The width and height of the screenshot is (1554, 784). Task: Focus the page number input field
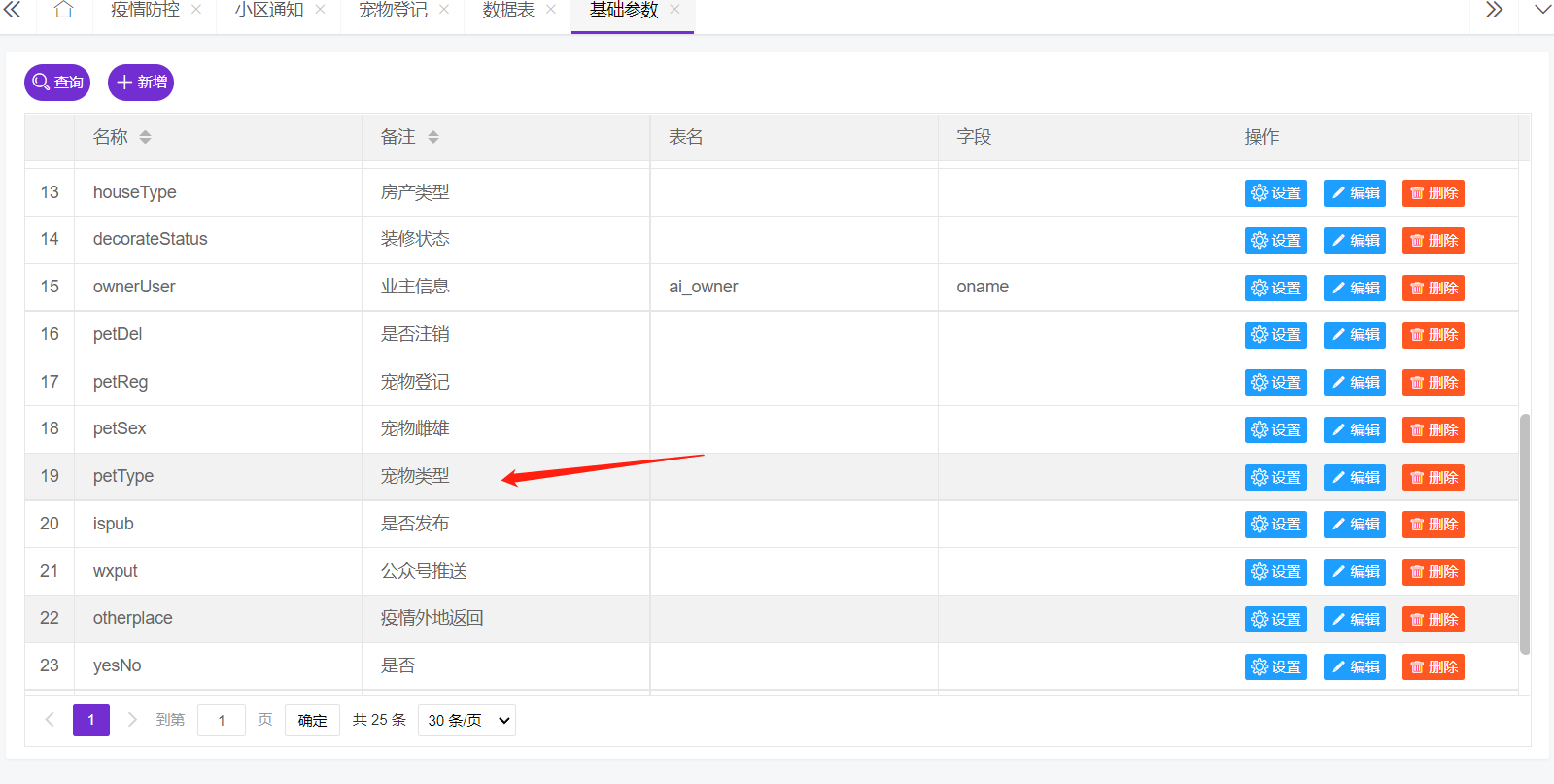222,720
